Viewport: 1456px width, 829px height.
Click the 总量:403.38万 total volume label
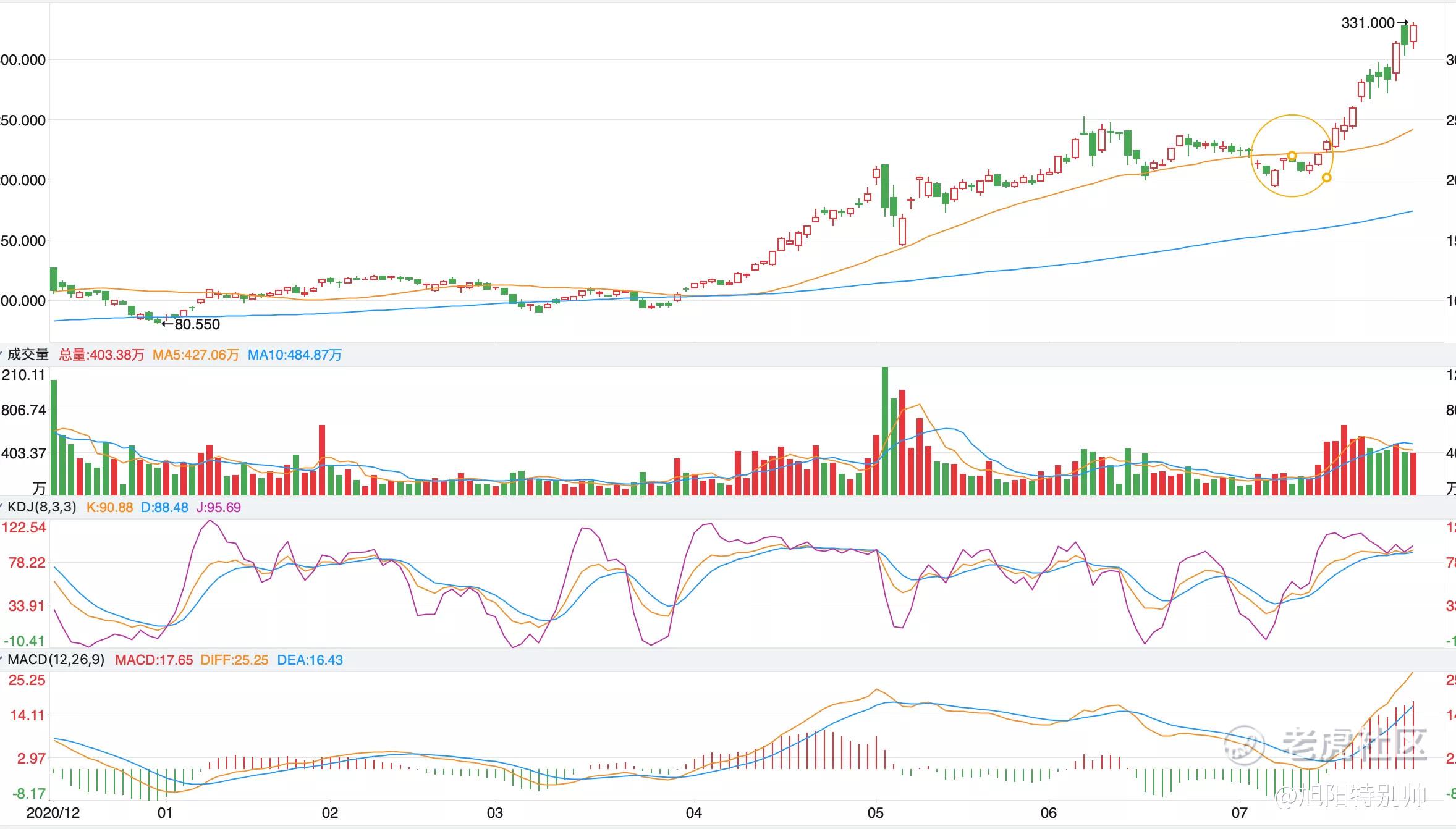click(101, 355)
